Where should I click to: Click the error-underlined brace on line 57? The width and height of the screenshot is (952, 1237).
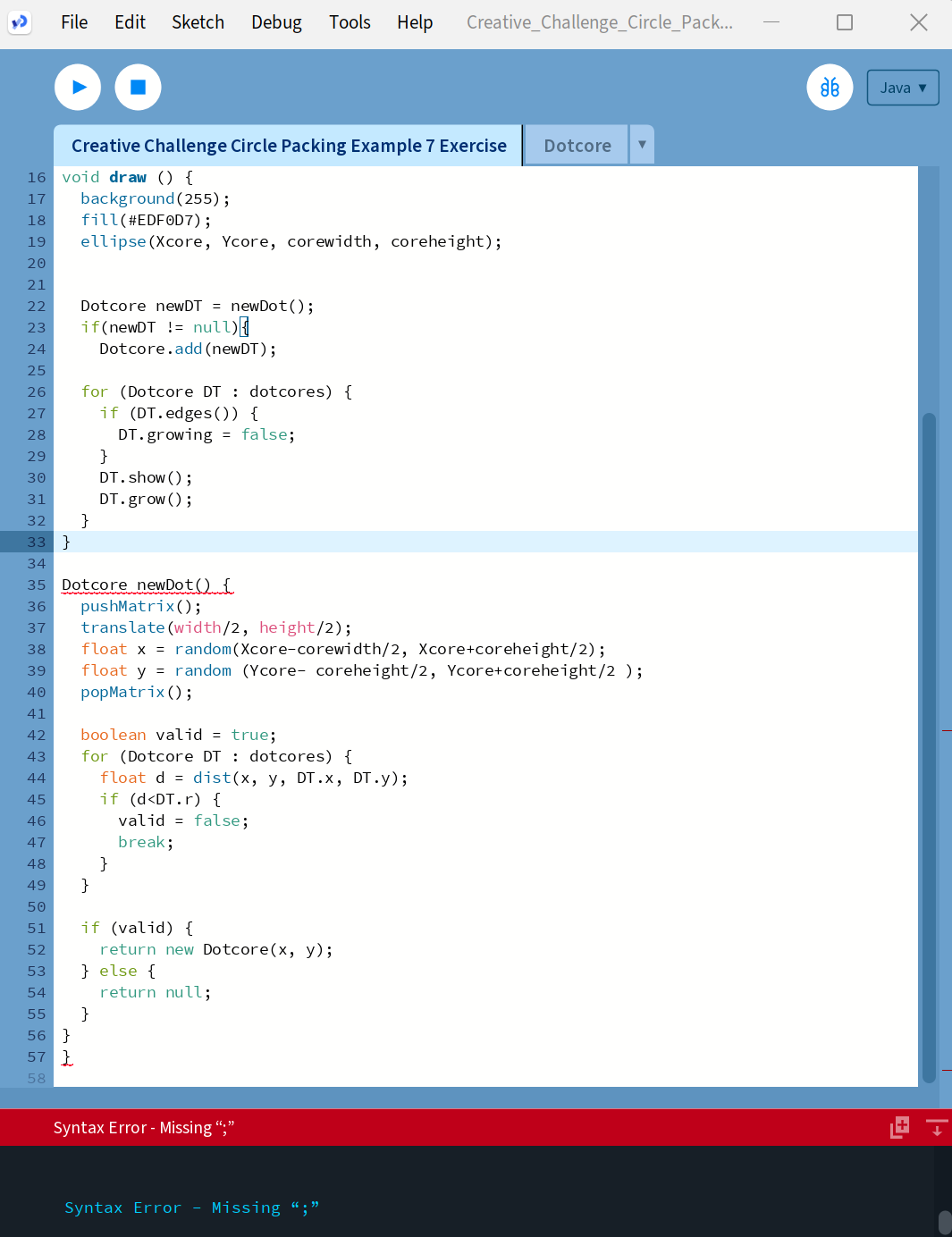tap(66, 1056)
